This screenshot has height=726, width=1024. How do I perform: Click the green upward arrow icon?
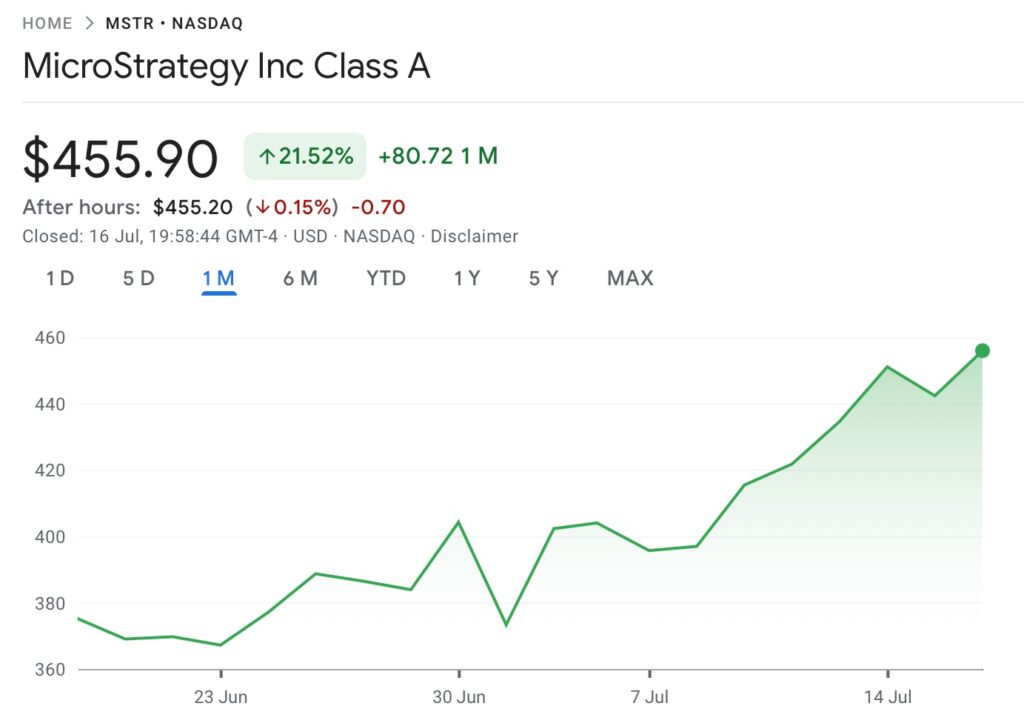click(x=268, y=156)
